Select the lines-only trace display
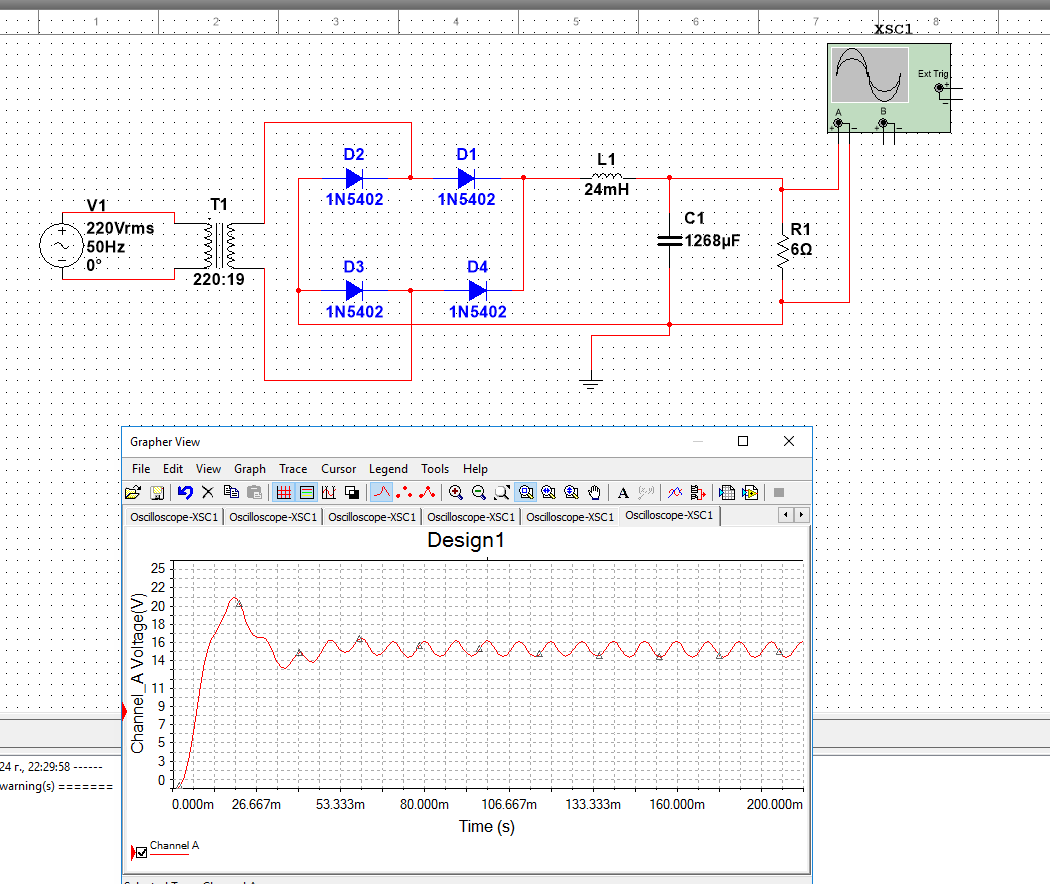The height and width of the screenshot is (884, 1050). tap(382, 493)
